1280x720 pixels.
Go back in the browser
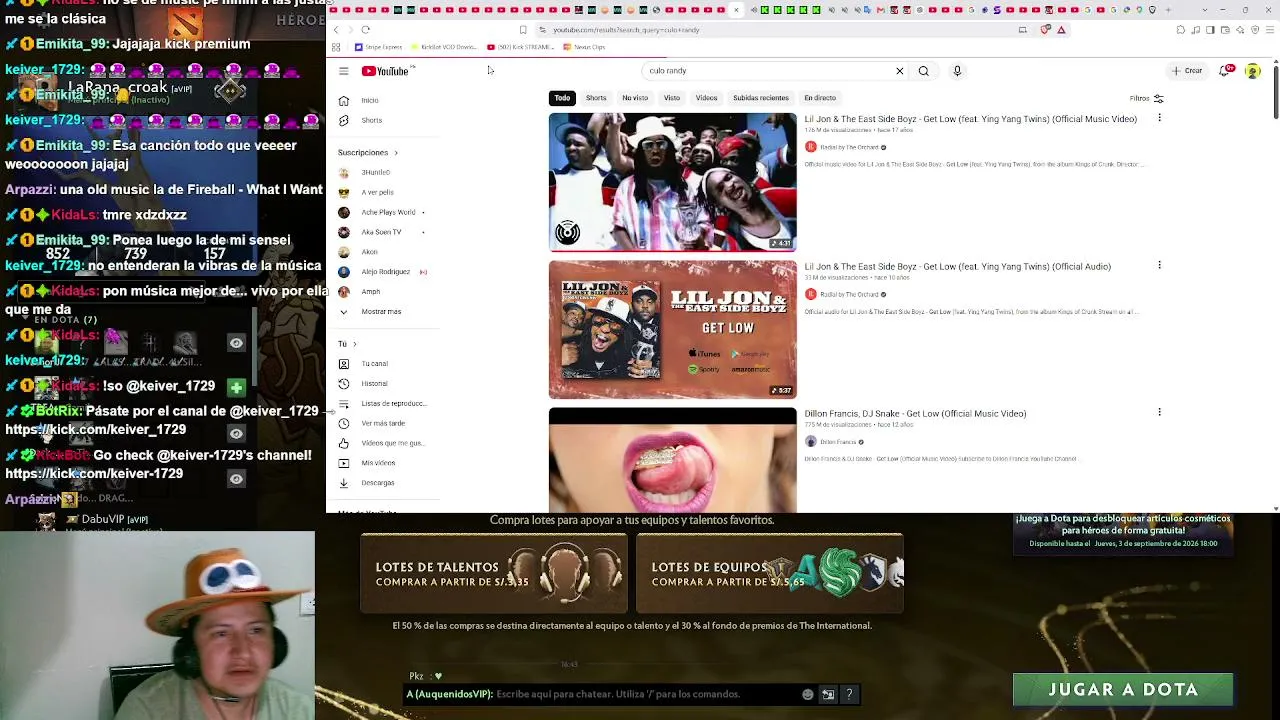point(337,30)
